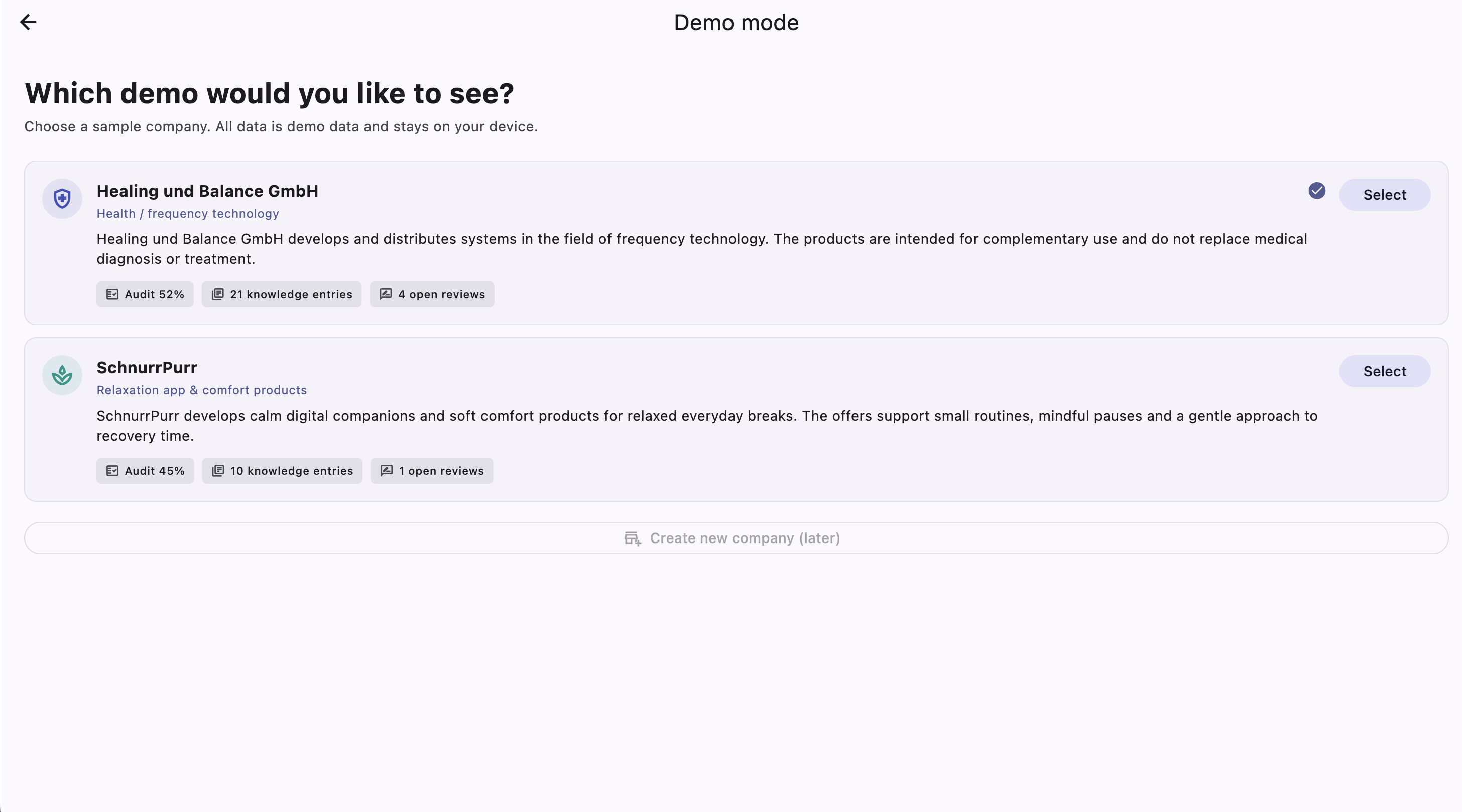1462x812 pixels.
Task: Click the 21 knowledge entries library icon
Action: [217, 294]
